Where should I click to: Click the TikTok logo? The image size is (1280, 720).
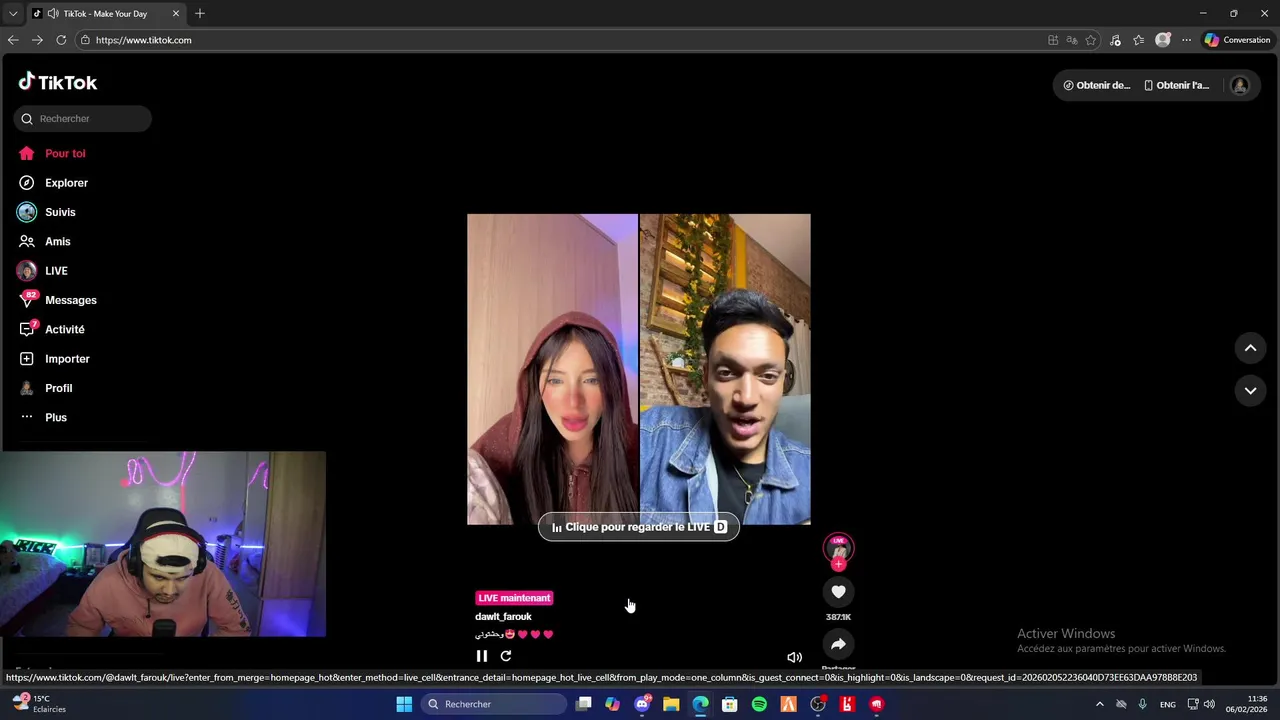[x=57, y=82]
